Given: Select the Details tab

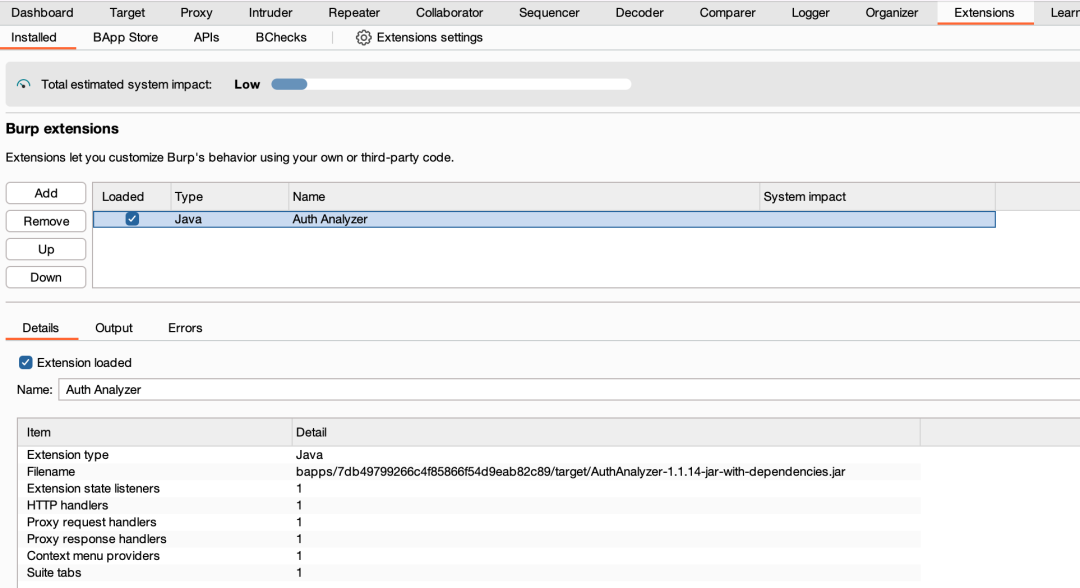Looking at the screenshot, I should tap(41, 328).
